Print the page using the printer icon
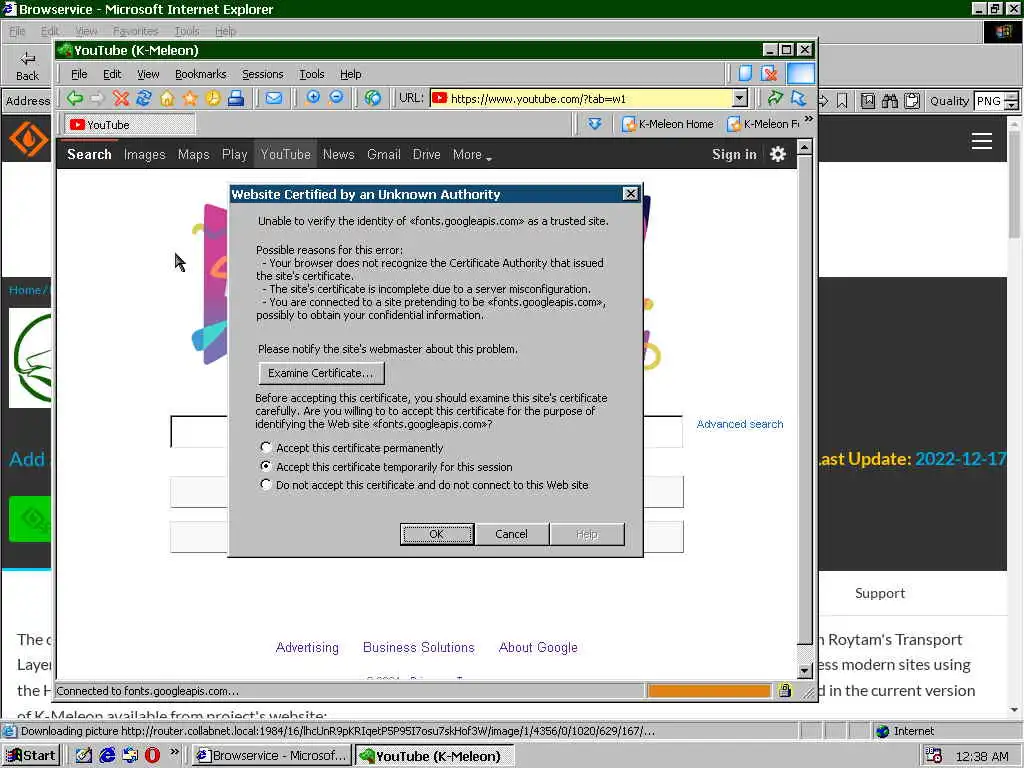The image size is (1024, 768). pos(236,99)
